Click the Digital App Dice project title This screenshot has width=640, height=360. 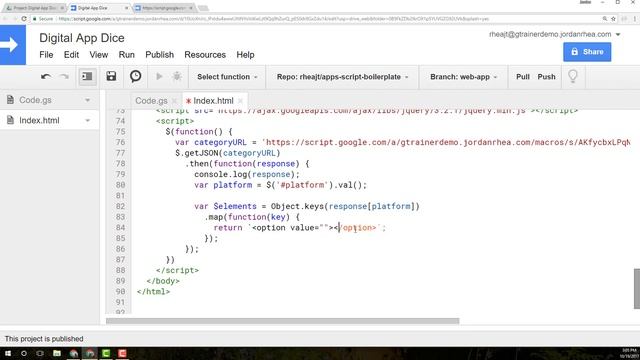click(x=82, y=38)
